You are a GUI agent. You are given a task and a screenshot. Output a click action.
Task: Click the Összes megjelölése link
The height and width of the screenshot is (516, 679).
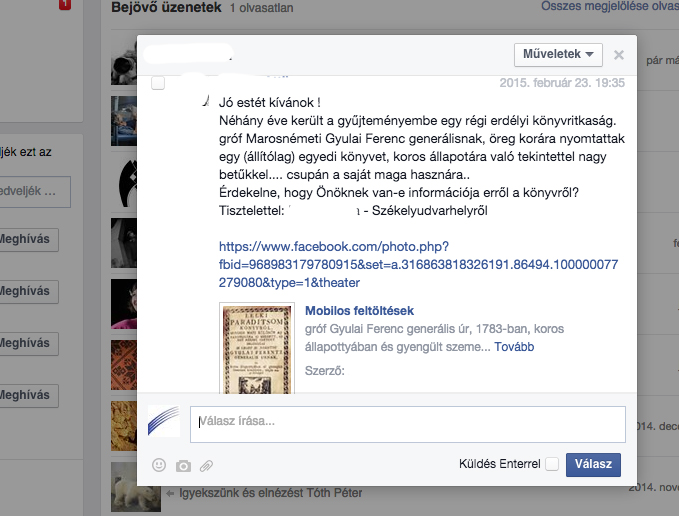click(x=610, y=6)
